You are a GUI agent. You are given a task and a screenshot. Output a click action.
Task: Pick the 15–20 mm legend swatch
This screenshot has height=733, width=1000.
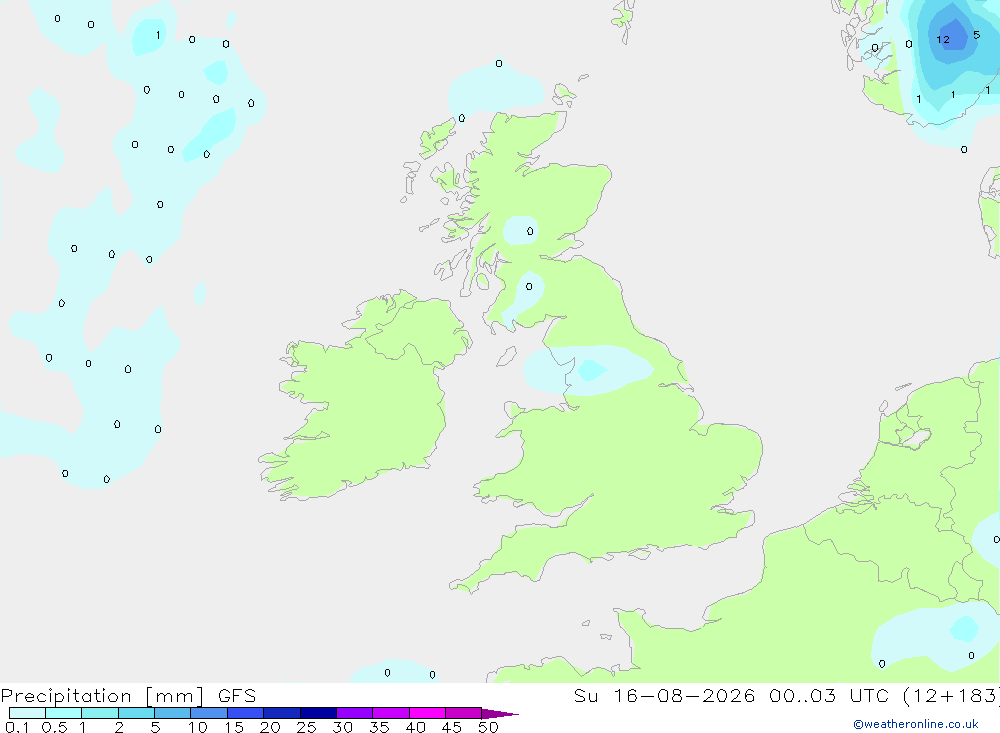point(245,713)
